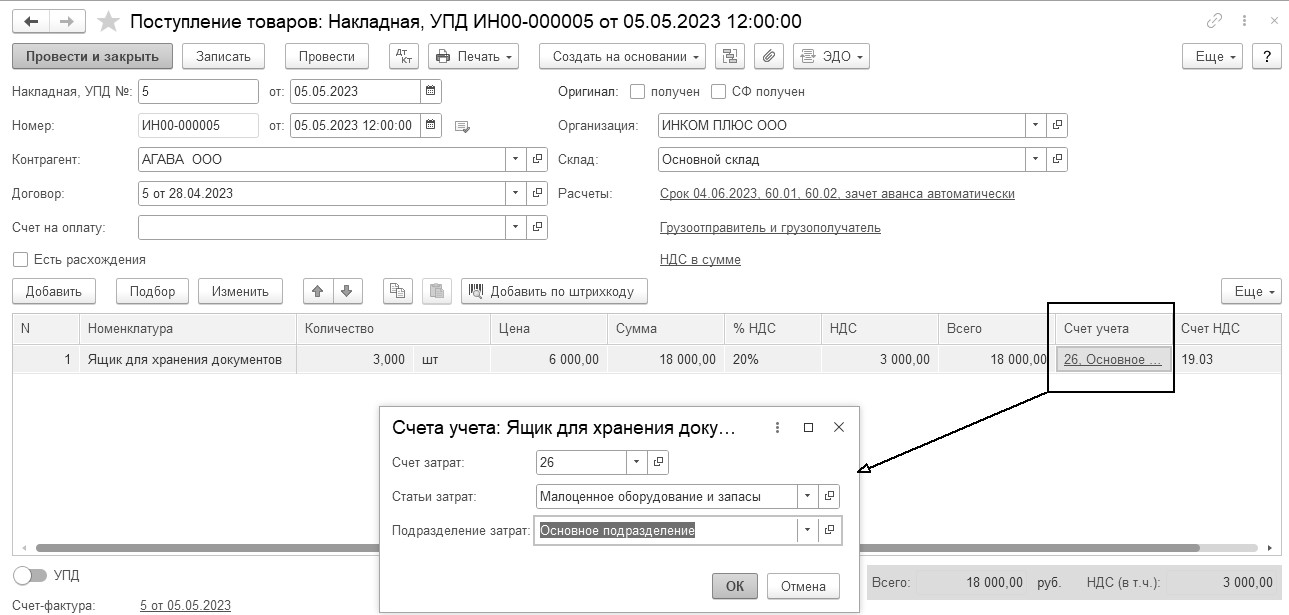Open attached files paperclip icon

coord(768,56)
